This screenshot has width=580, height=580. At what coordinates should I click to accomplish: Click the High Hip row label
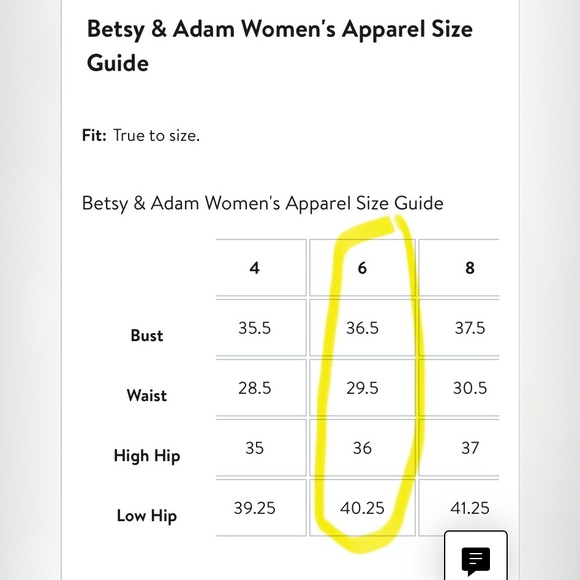coord(147,456)
